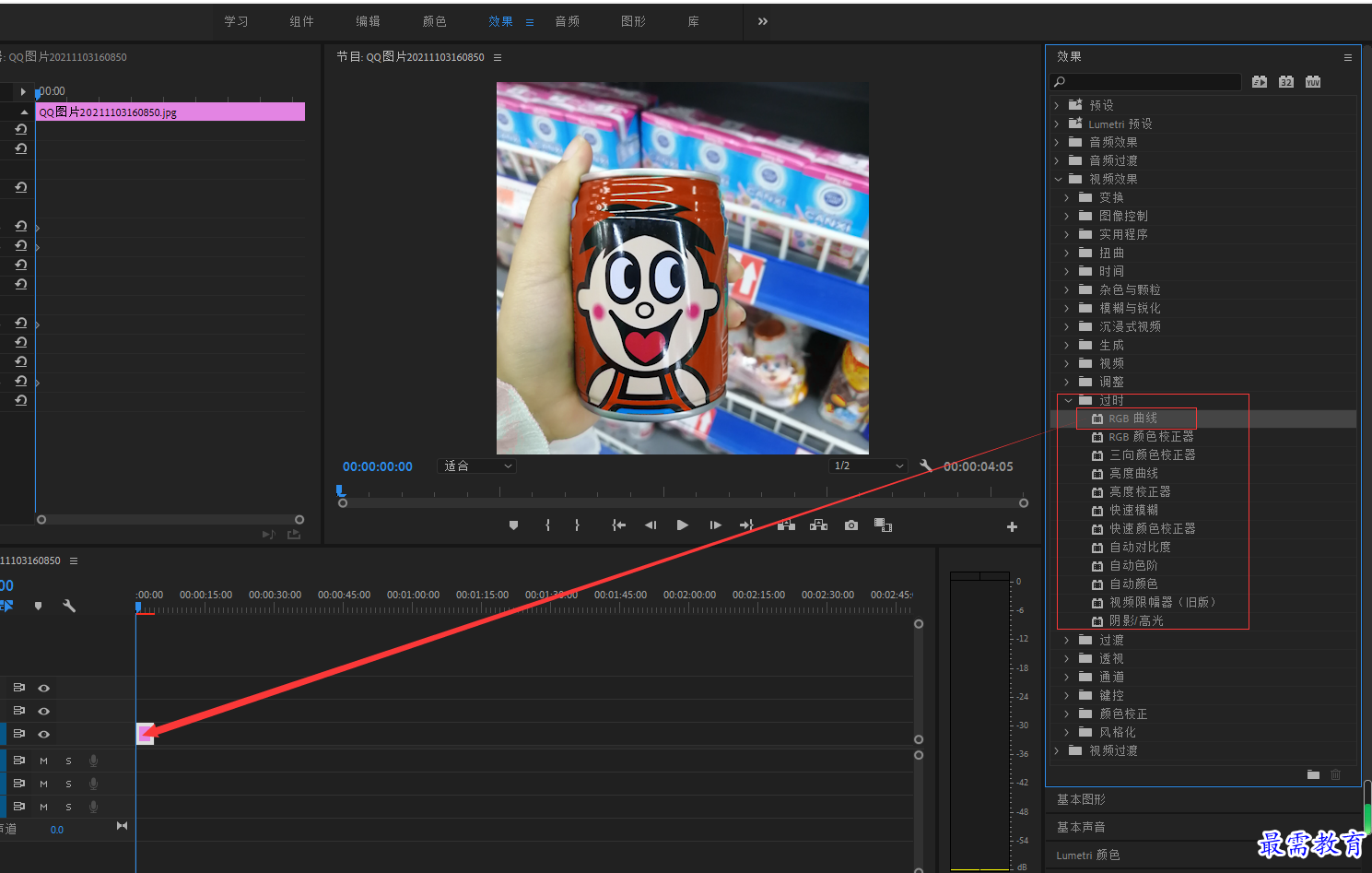
Task: Click the Play-Stop toggle in program monitor
Action: point(682,525)
